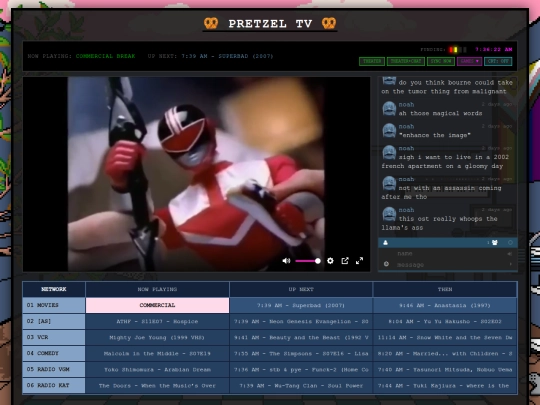This screenshot has width=540, height=405.
Task: Toggle the CRT: OFF button
Action: pos(498,61)
